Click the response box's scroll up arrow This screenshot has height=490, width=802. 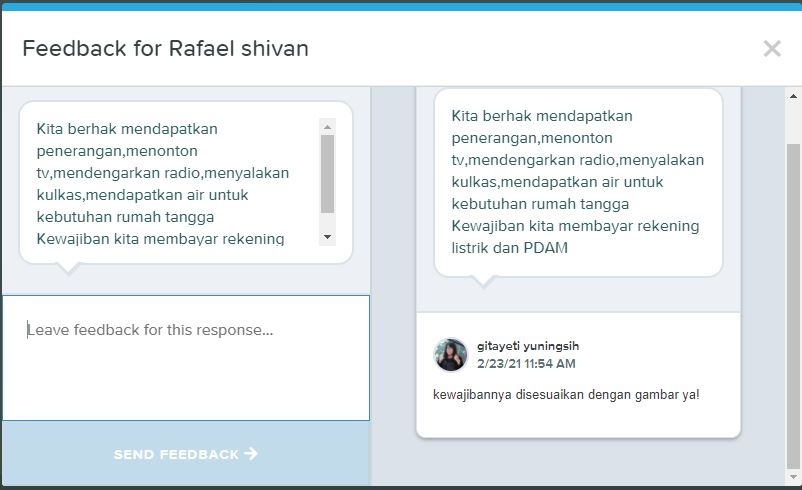327,126
